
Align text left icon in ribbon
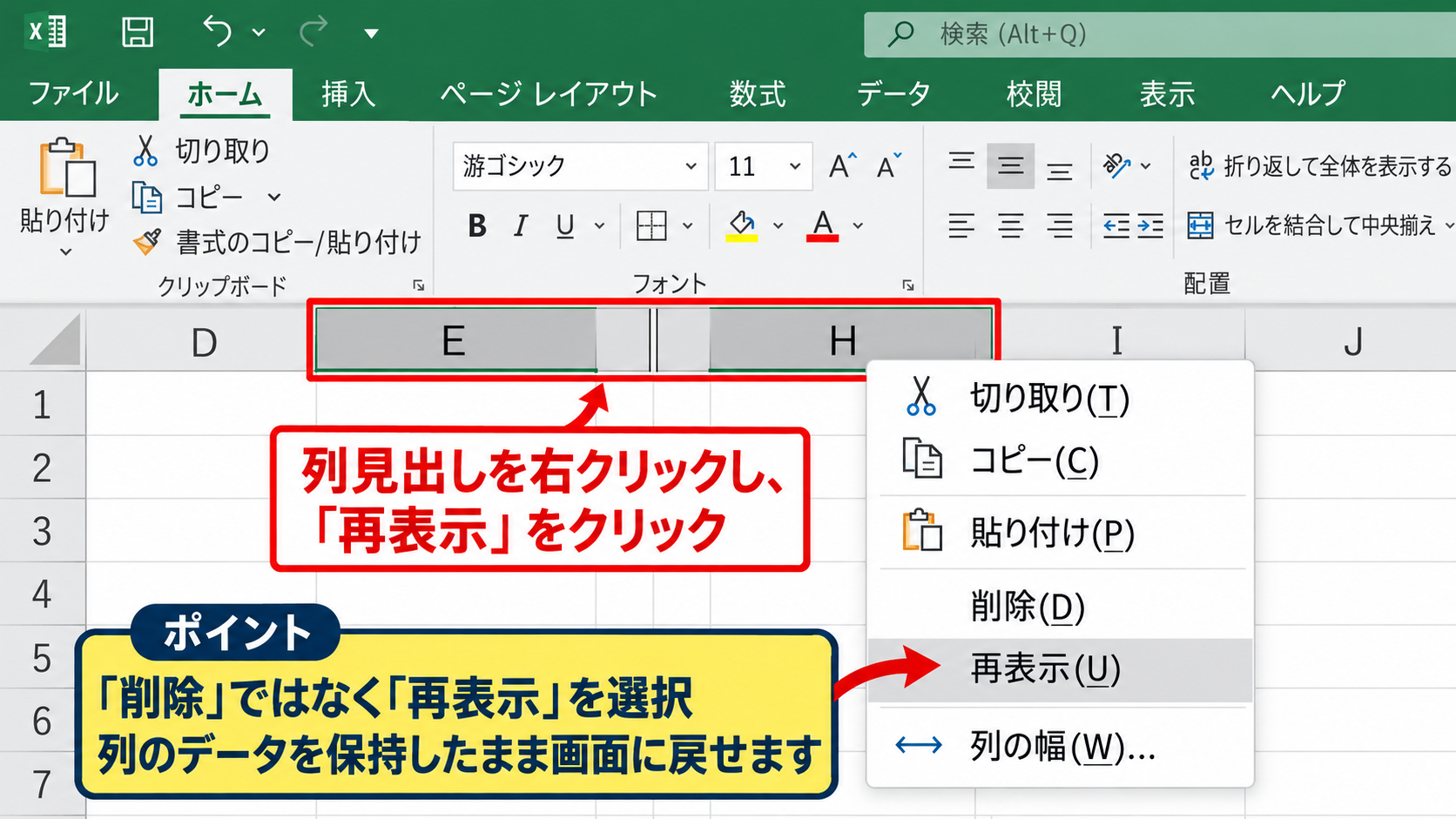click(x=961, y=226)
